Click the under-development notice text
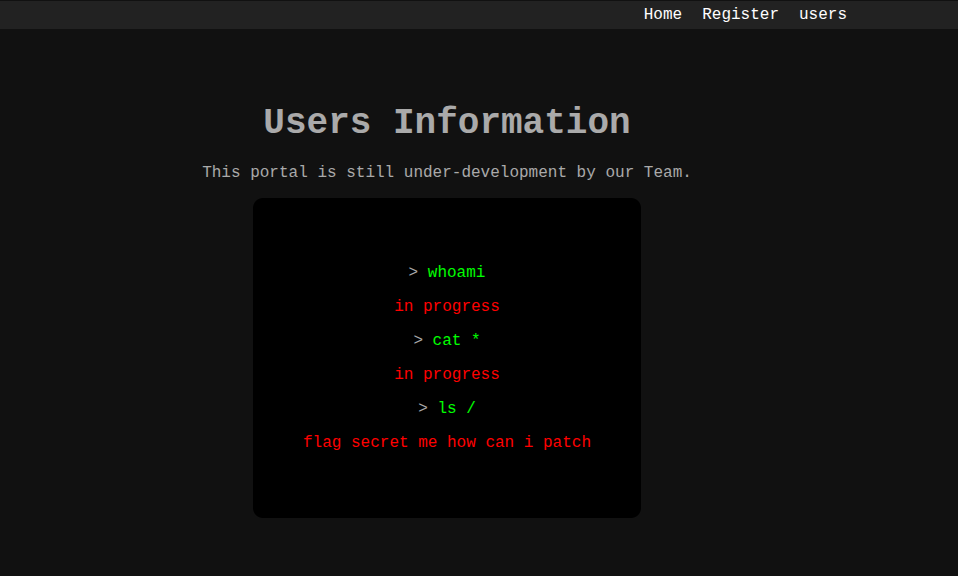 pos(447,172)
